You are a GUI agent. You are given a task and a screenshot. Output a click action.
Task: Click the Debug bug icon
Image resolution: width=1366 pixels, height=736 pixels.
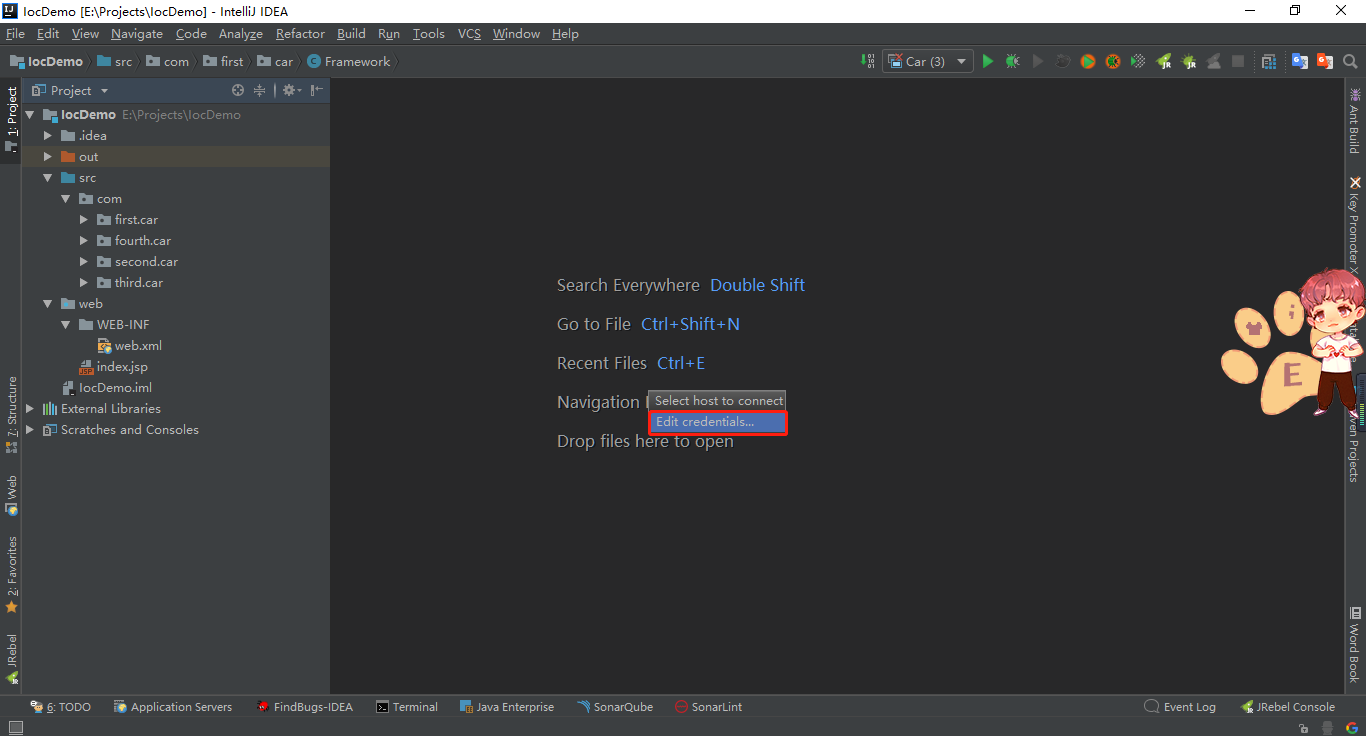pos(1013,61)
